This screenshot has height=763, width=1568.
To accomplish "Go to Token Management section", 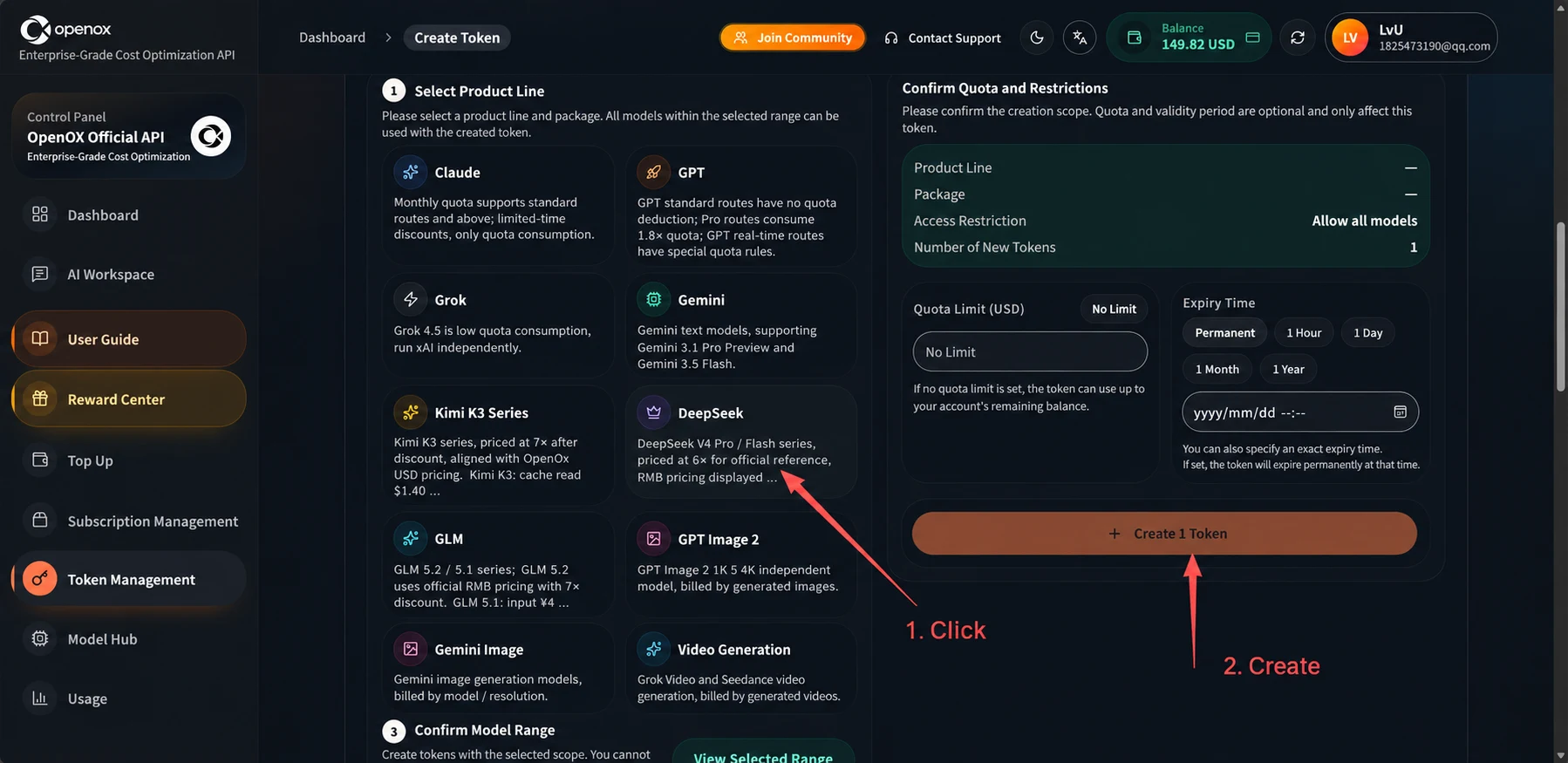I will point(129,579).
